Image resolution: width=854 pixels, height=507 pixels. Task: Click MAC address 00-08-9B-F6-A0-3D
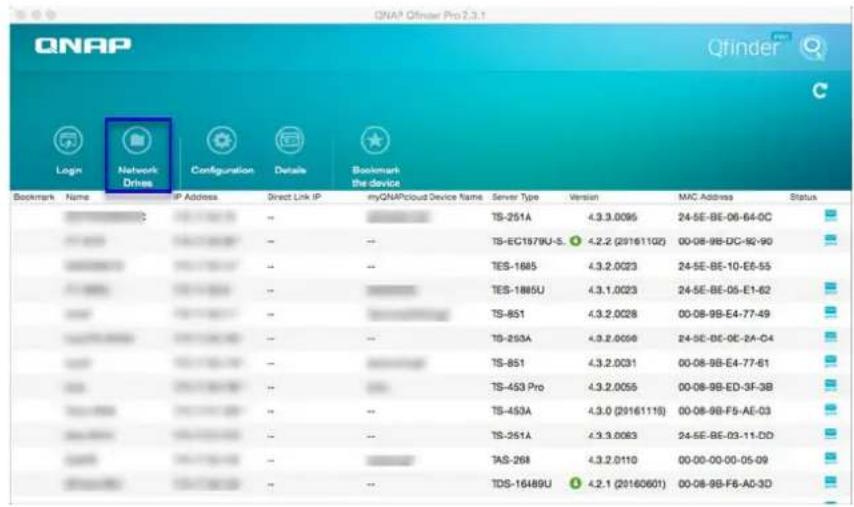724,484
